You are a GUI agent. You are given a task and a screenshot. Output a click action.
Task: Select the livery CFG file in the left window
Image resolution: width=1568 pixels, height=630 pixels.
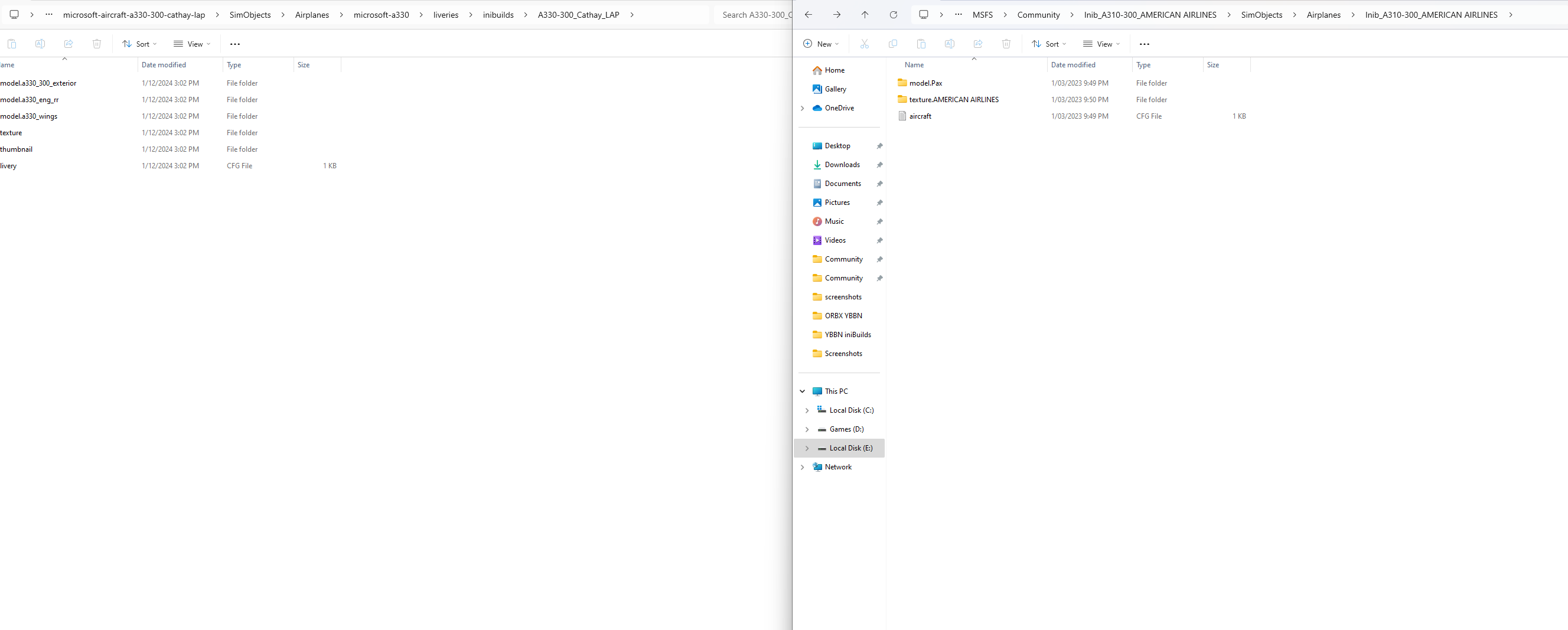tap(8, 165)
